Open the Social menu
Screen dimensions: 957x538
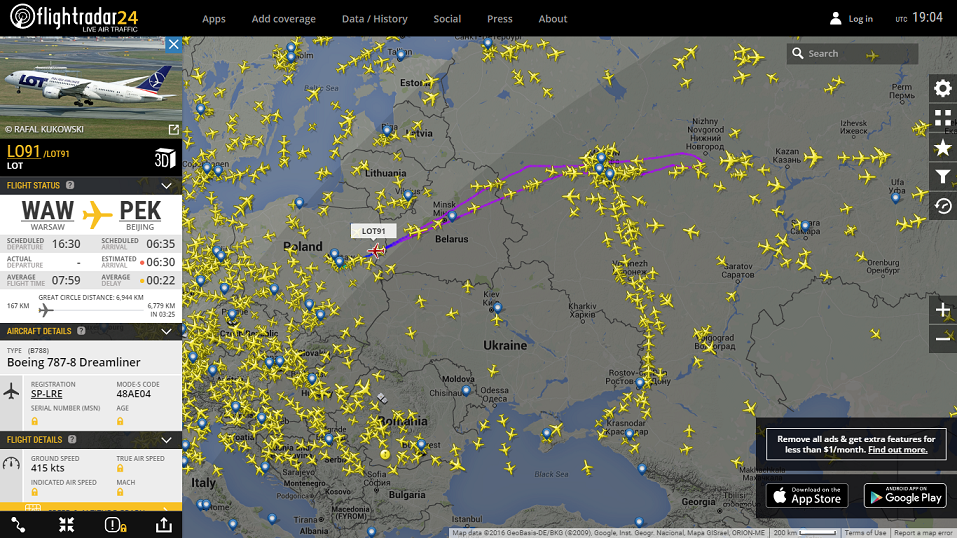click(x=447, y=19)
